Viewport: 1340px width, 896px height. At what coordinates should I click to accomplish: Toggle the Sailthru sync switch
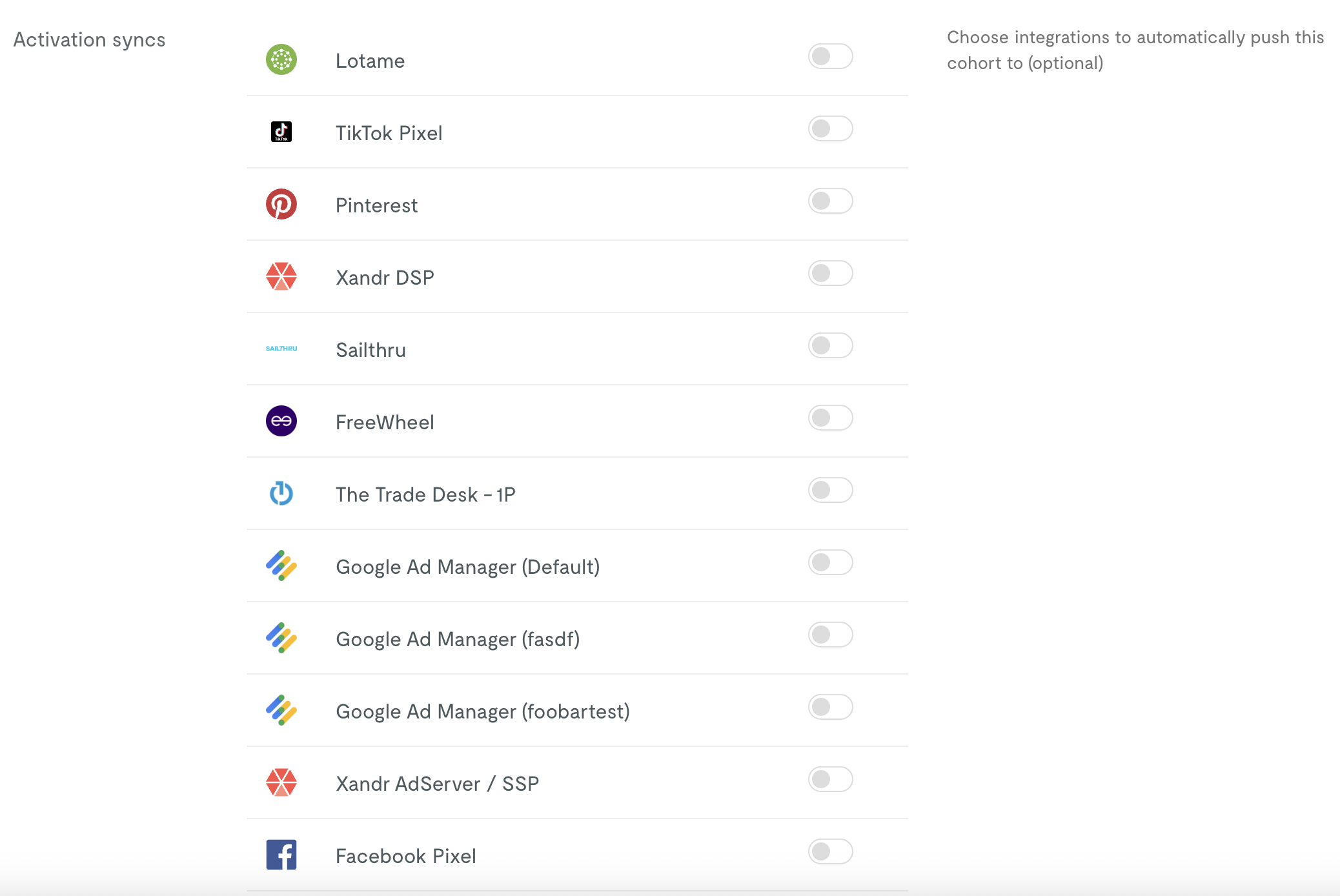831,346
